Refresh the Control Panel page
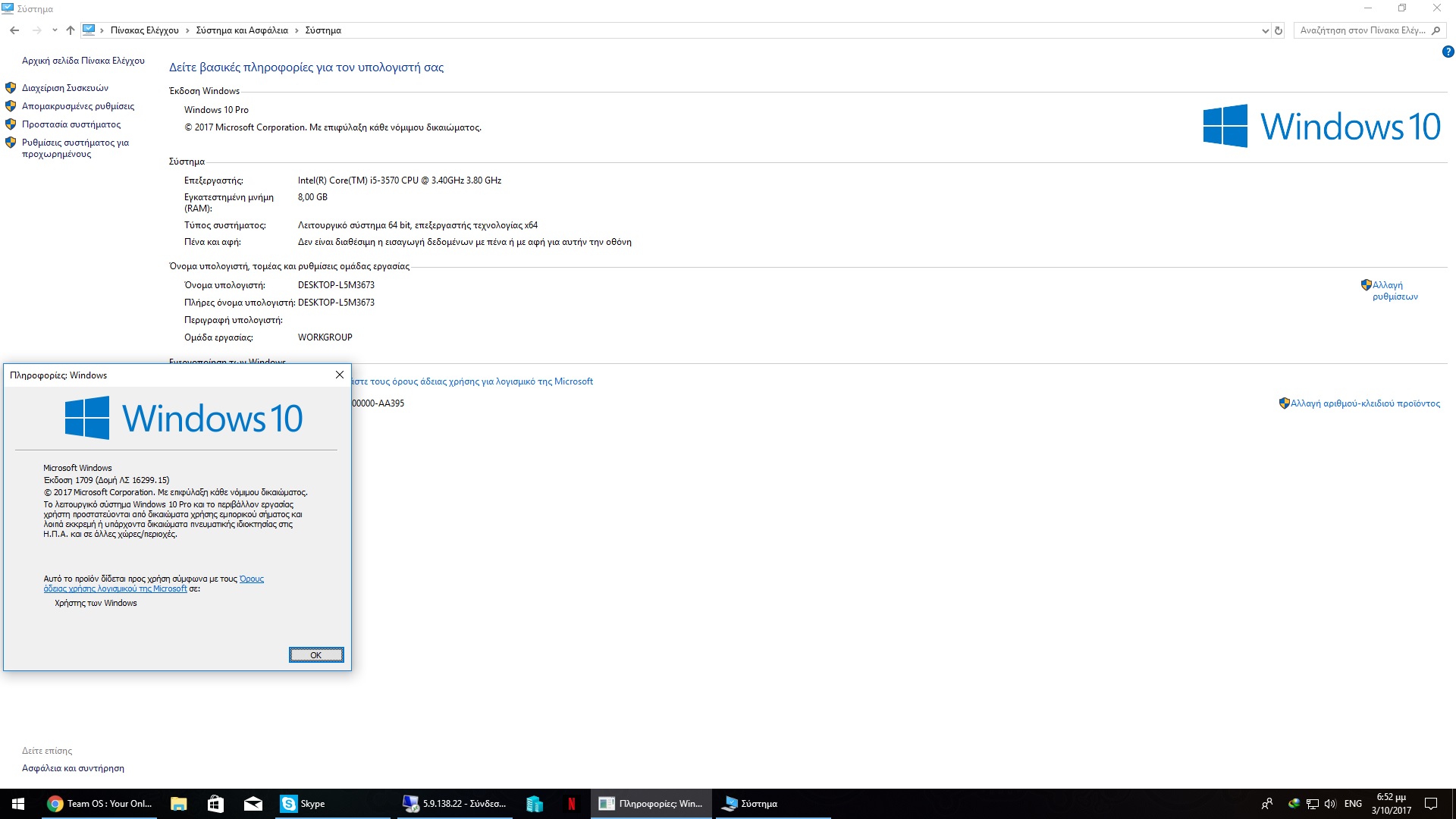 point(1279,30)
